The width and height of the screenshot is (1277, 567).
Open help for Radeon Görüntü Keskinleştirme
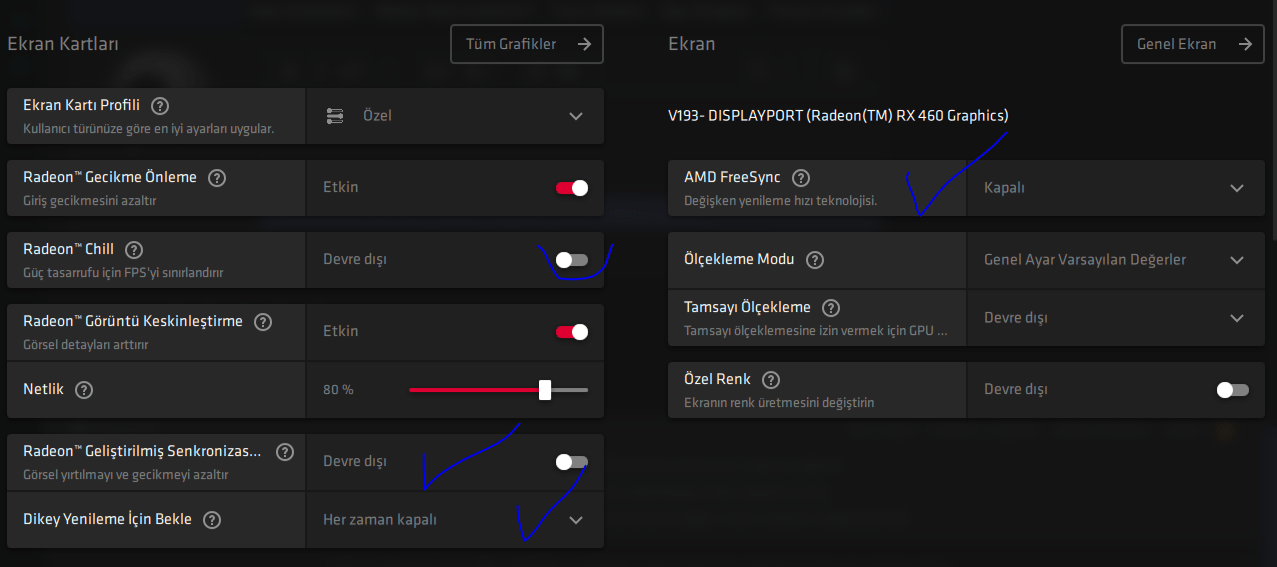[263, 321]
